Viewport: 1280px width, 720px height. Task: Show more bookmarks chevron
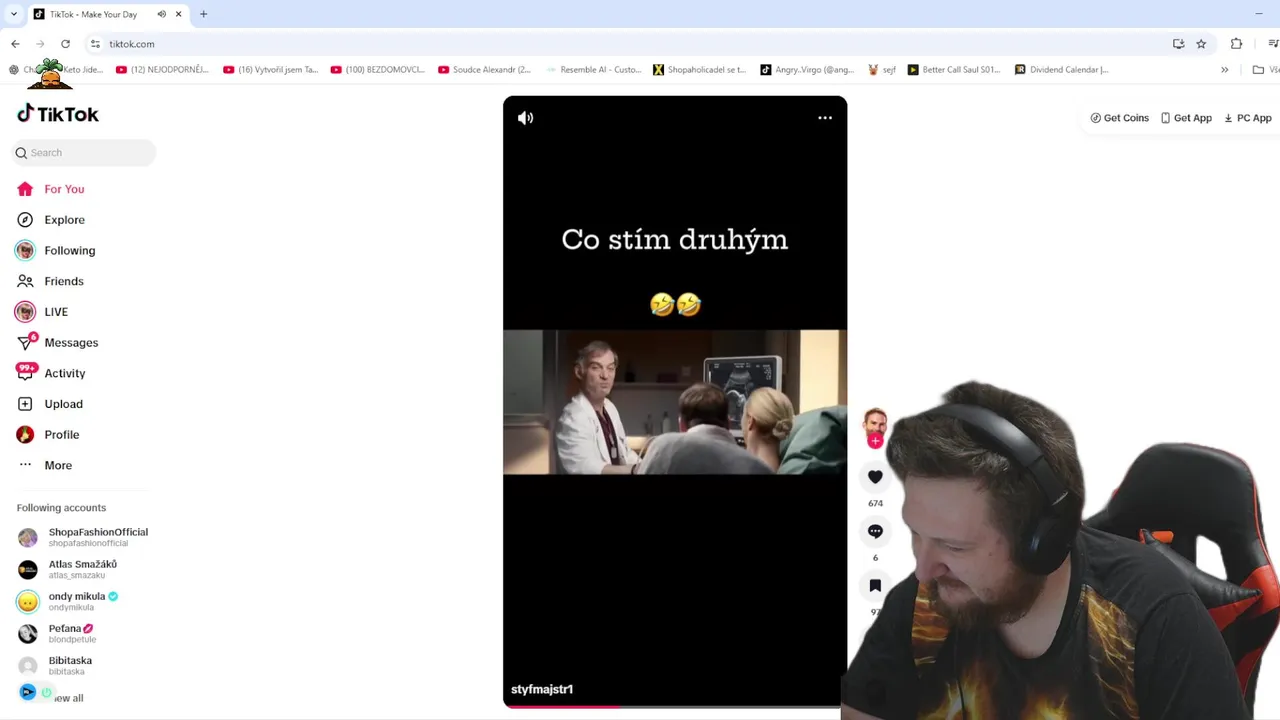click(1224, 70)
